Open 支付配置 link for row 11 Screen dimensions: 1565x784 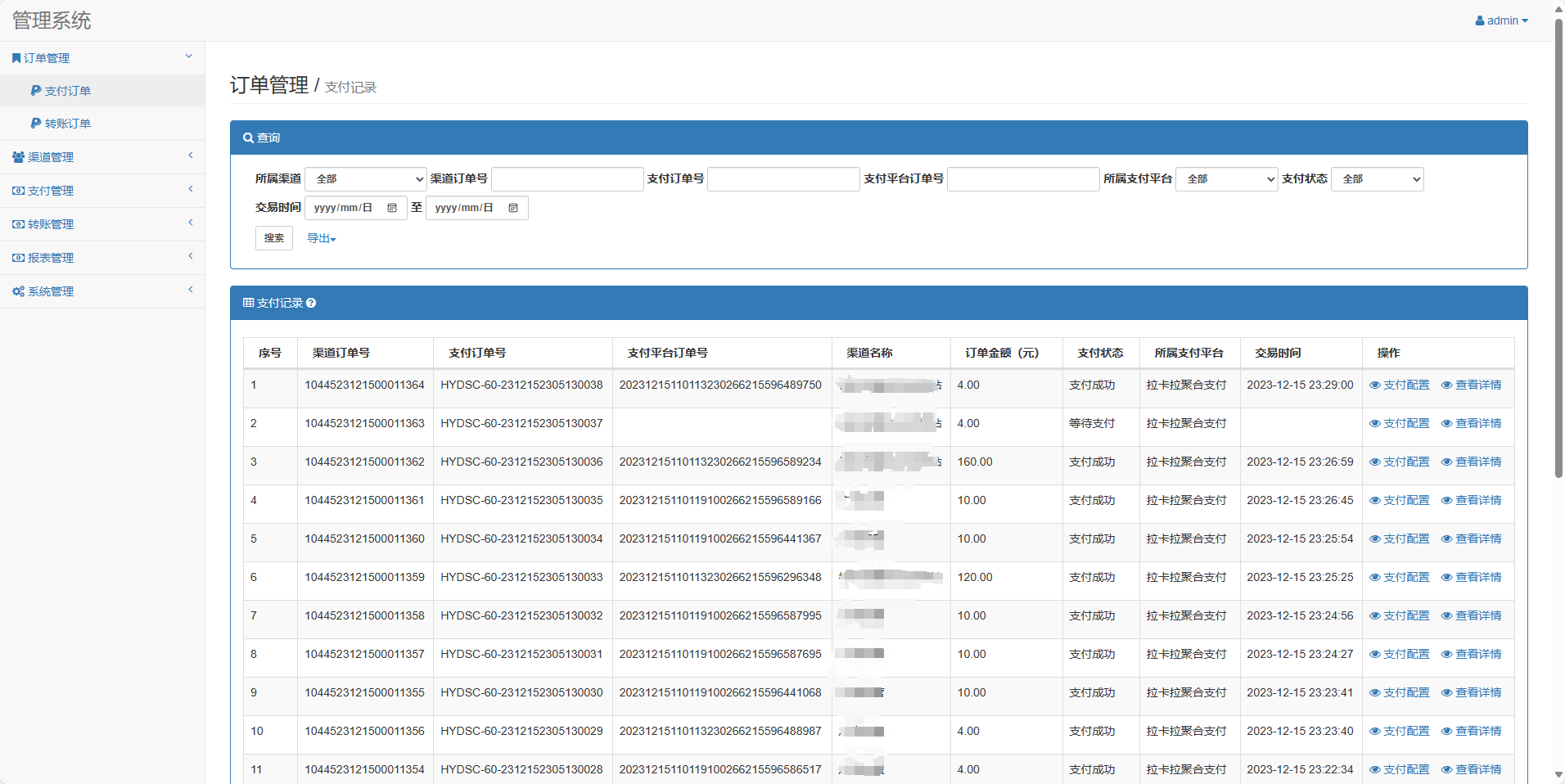pos(1400,769)
